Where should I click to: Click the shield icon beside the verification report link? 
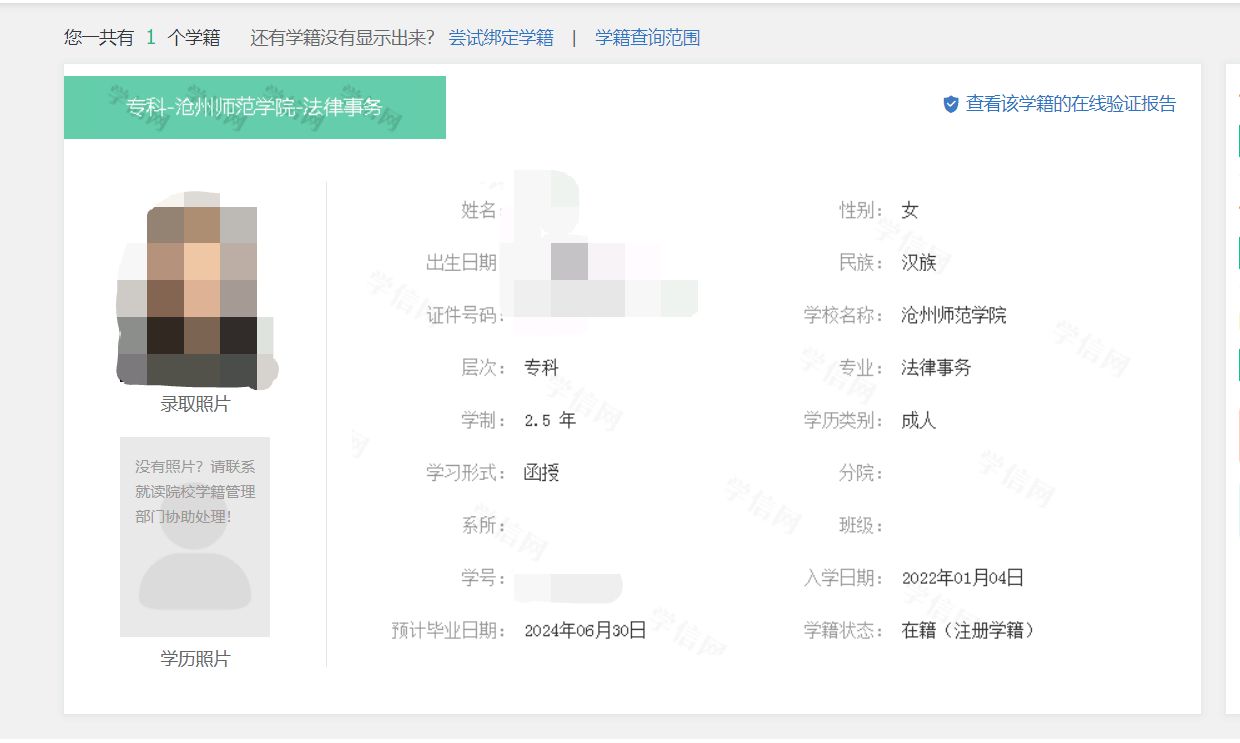[951, 104]
